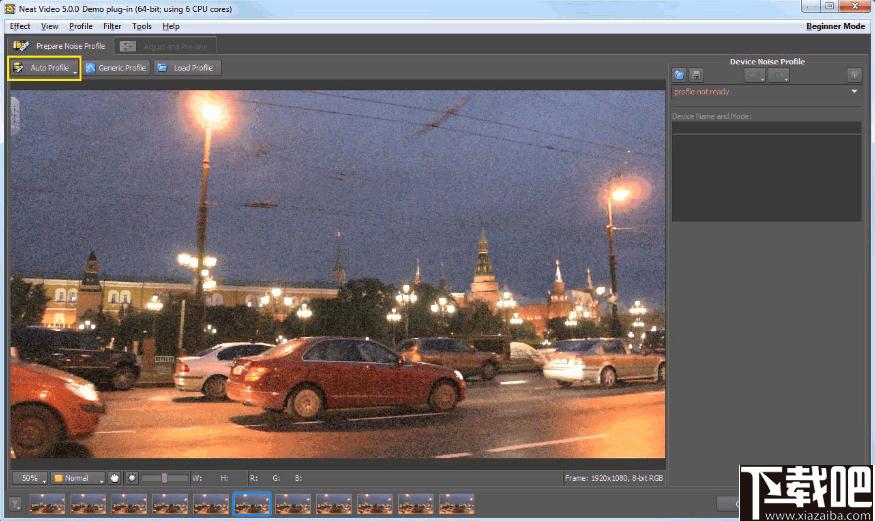Expand the 'profile not ready' dropdown arrow
Viewport: 875px width, 521px height.
coord(854,91)
